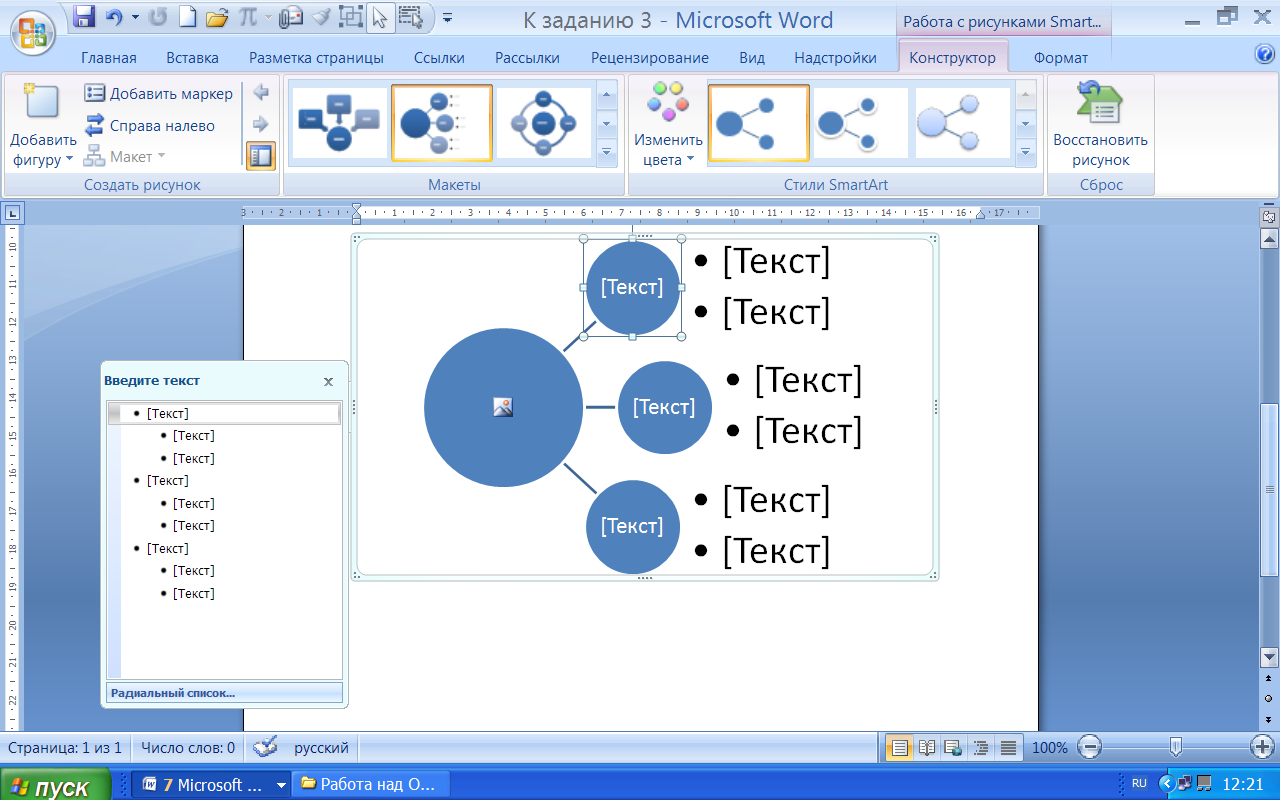Open the undo history dropdown arrow
Viewport: 1280px width, 800px height.
134,17
